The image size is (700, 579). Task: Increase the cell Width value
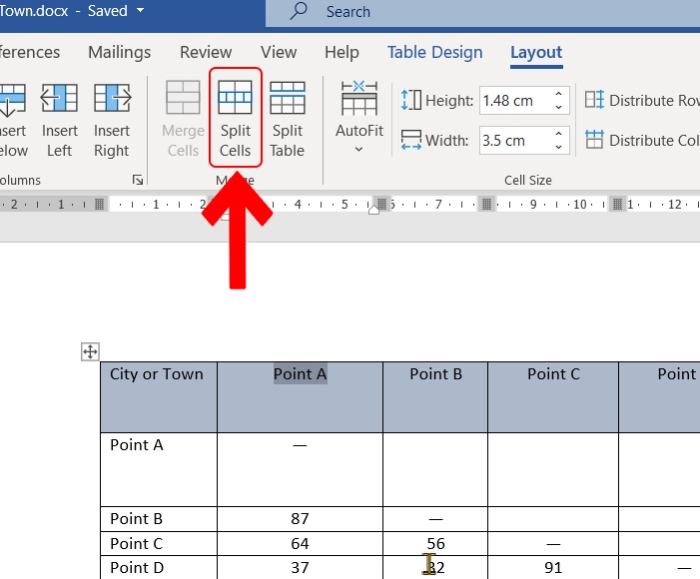(558, 134)
